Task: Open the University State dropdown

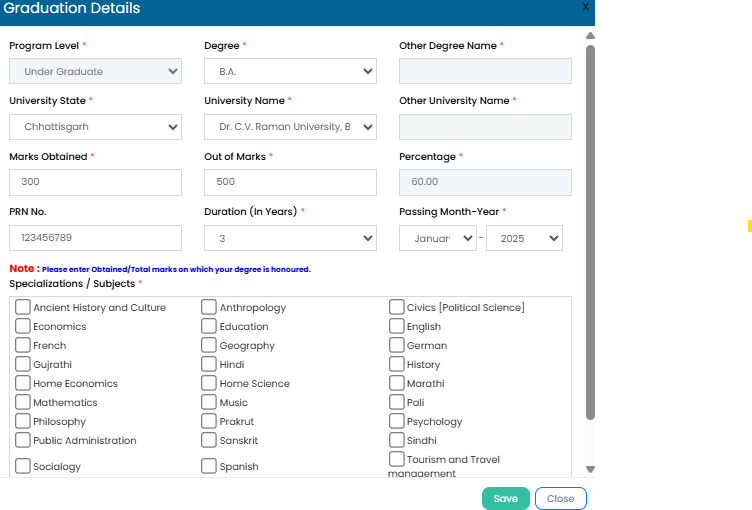Action: (x=95, y=127)
